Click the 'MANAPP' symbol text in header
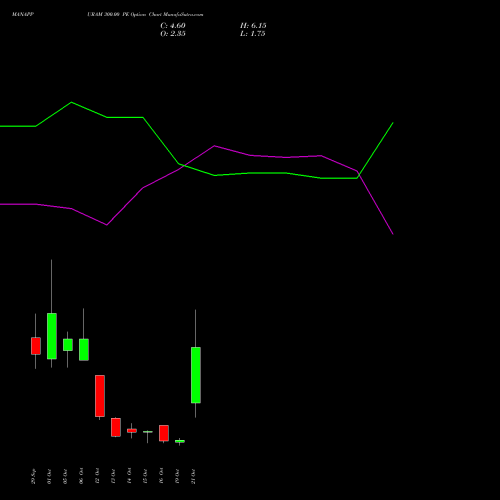500x500 pixels. pyautogui.click(x=23, y=15)
